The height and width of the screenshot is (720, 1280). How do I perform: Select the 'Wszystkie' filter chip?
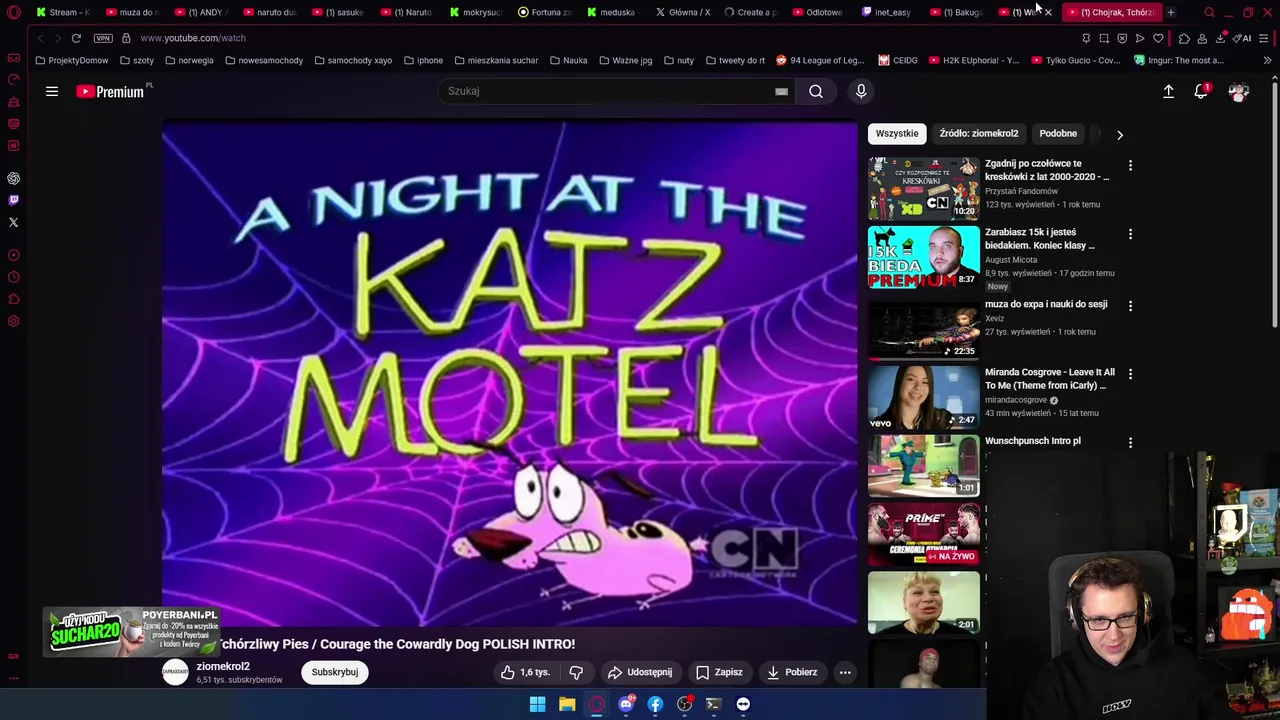point(897,133)
